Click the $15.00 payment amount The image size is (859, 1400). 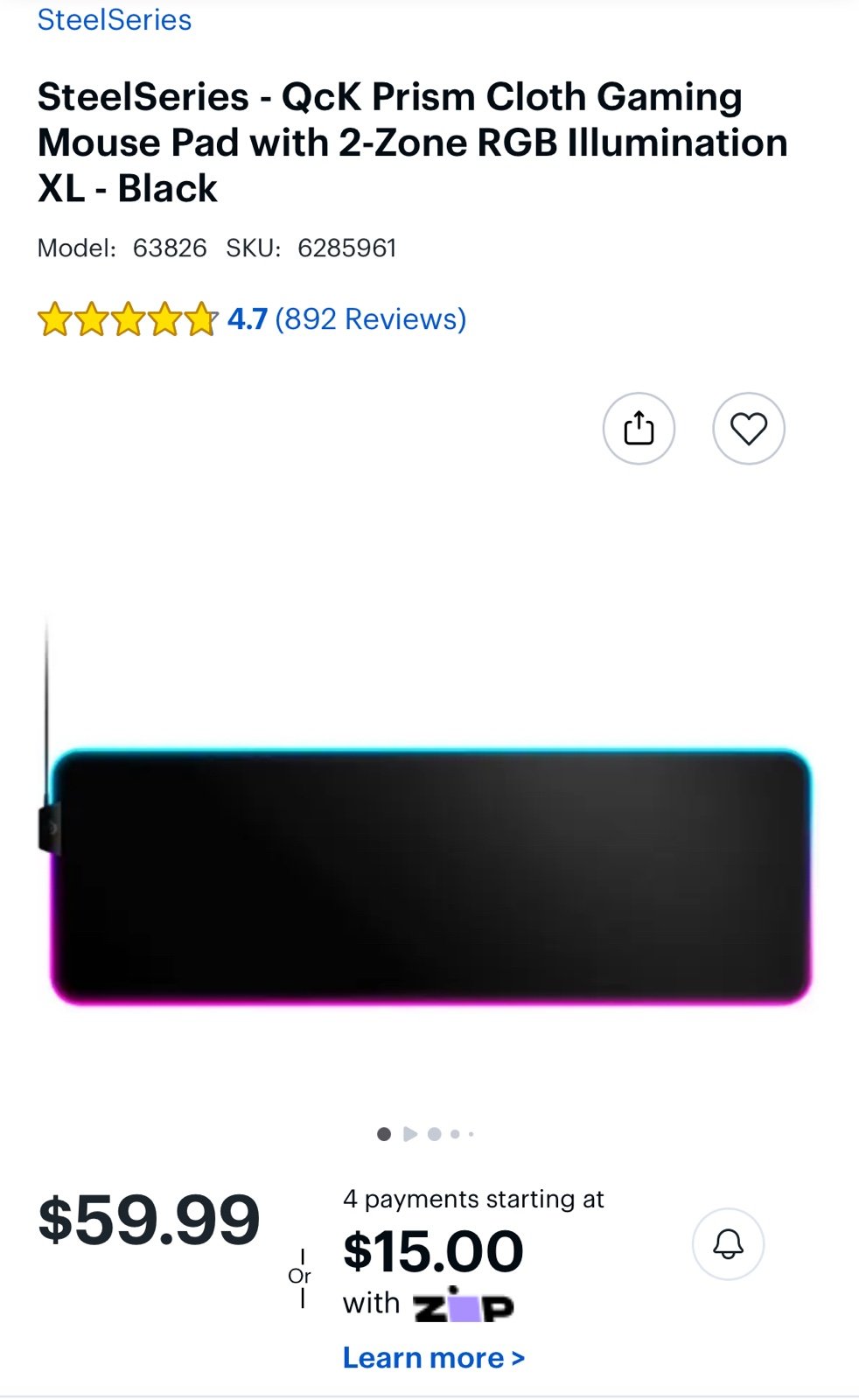pyautogui.click(x=434, y=1251)
